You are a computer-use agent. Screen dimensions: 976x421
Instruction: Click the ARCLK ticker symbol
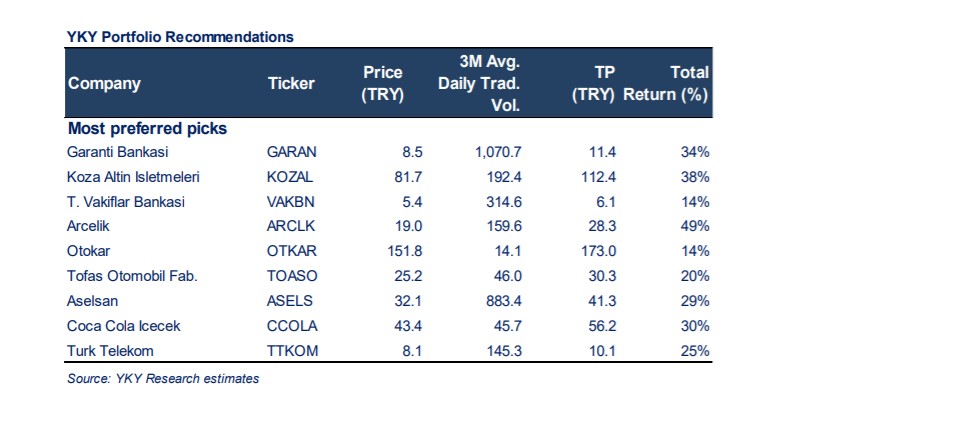click(291, 227)
